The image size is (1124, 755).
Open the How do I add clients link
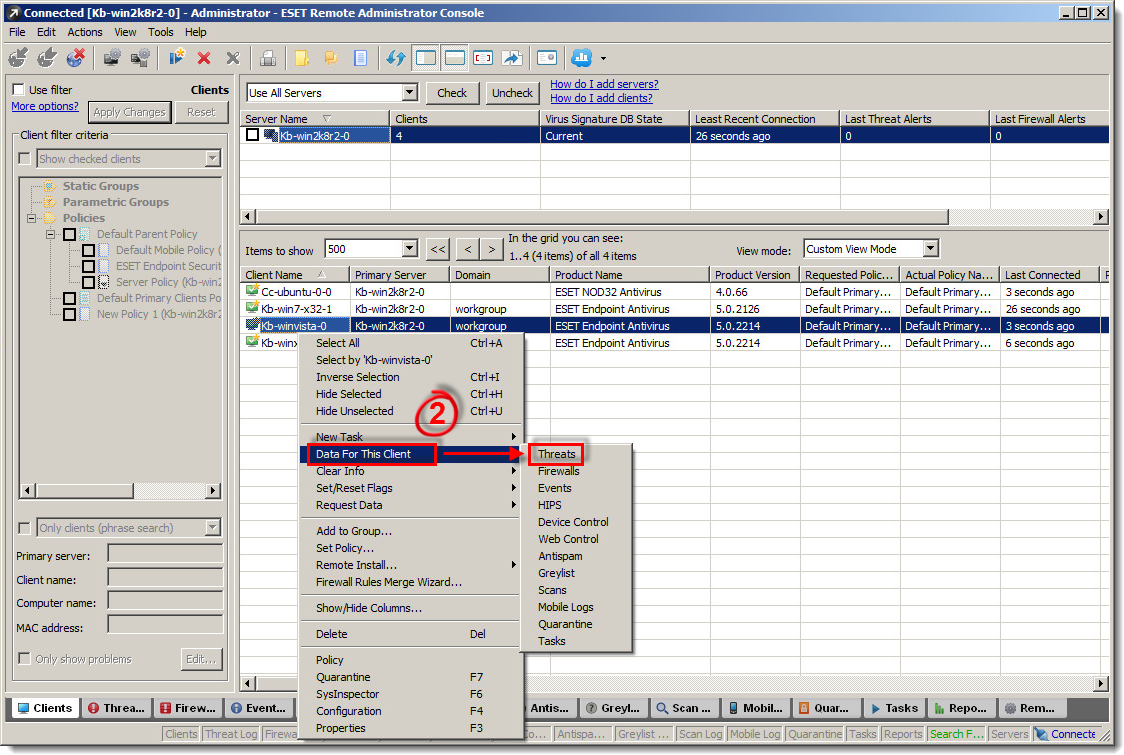(x=601, y=98)
